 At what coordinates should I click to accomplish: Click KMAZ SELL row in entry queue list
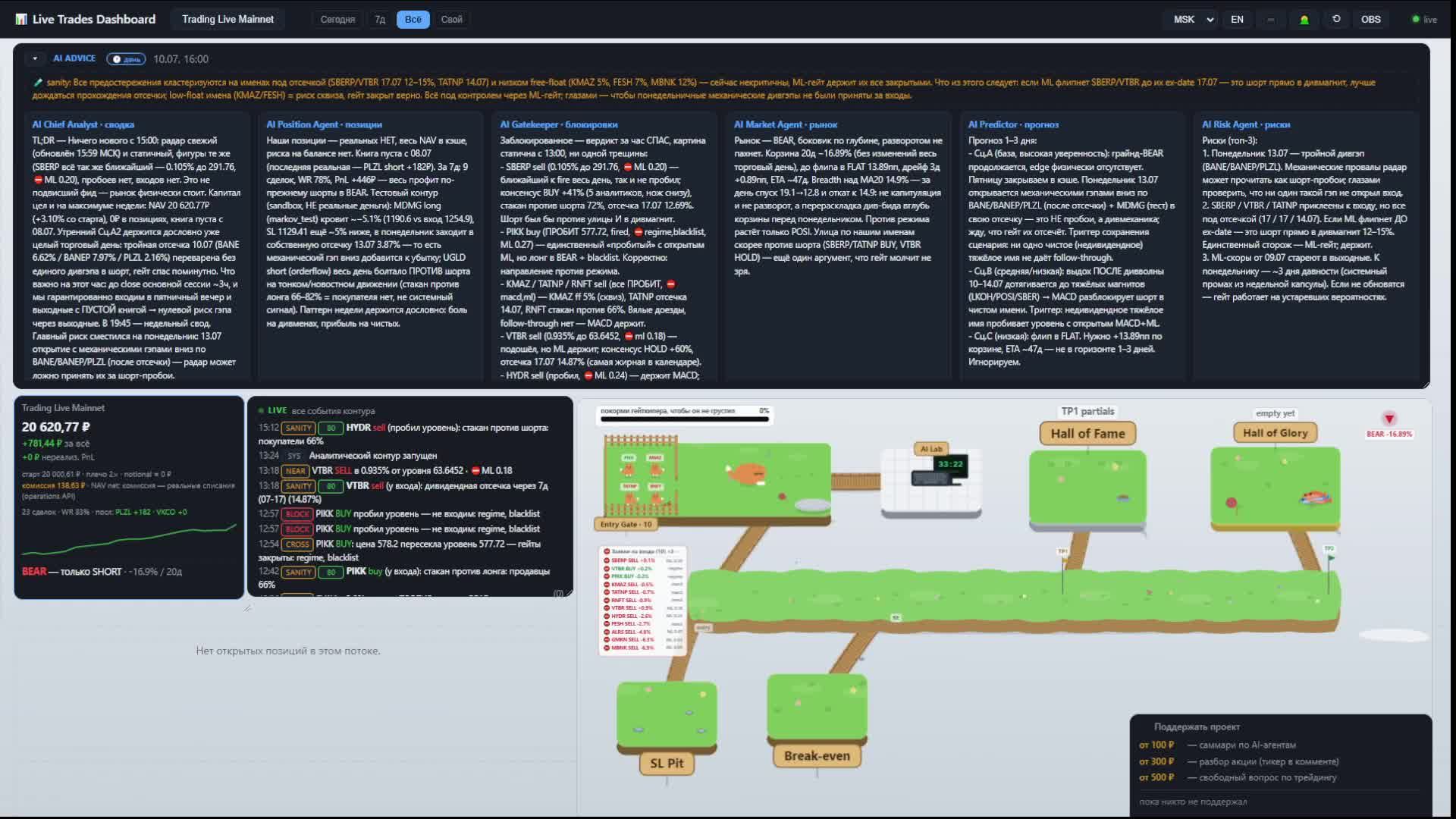tap(644, 584)
